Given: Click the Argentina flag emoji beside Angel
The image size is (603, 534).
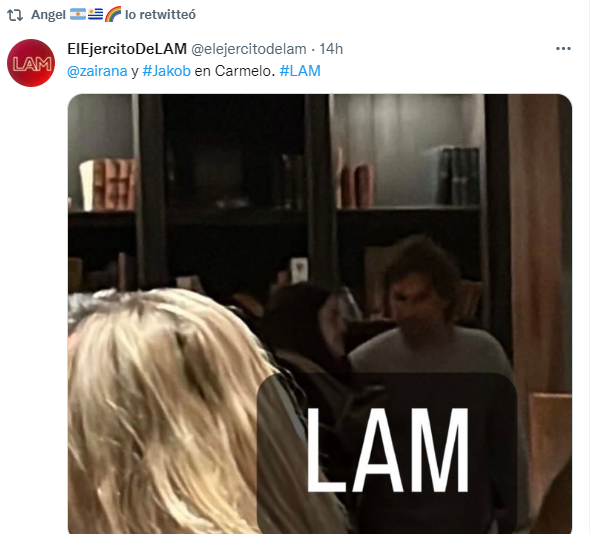Looking at the screenshot, I should coord(78,14).
